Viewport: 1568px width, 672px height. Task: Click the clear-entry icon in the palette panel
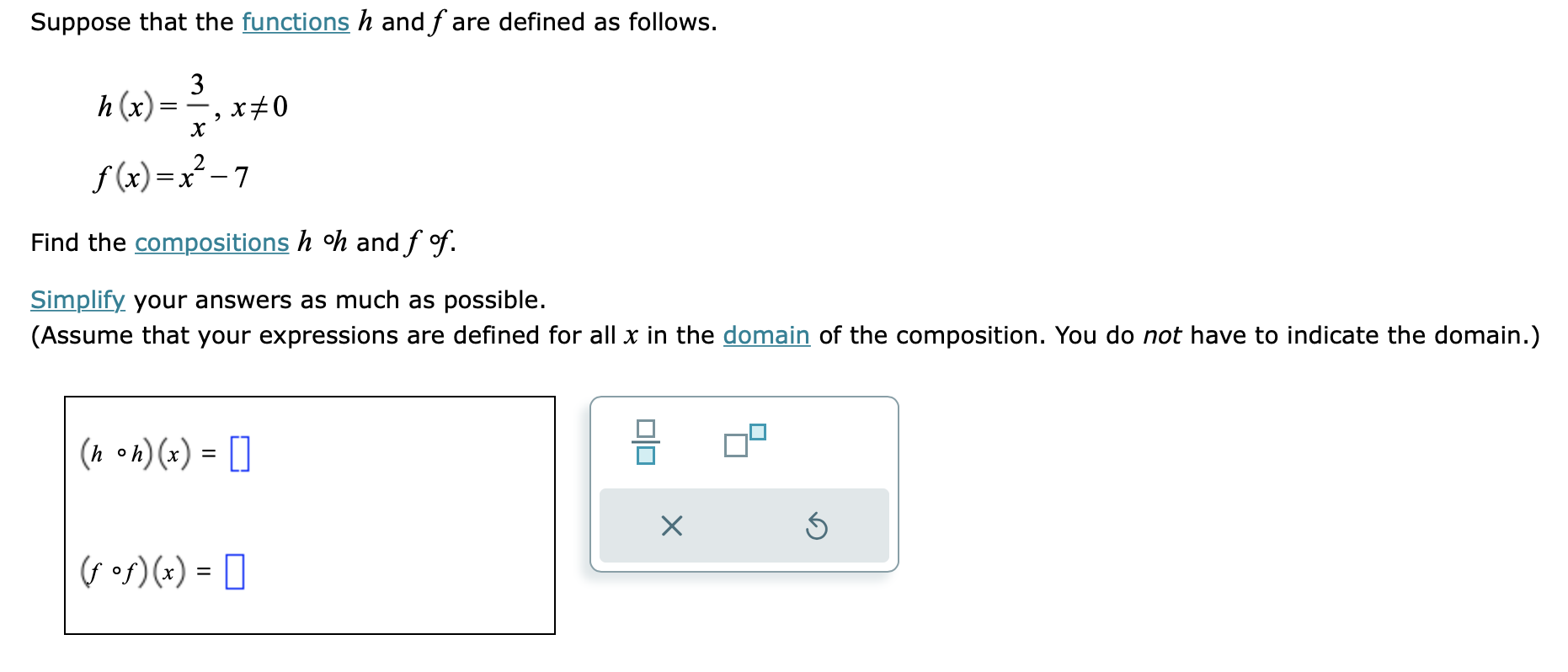669,526
